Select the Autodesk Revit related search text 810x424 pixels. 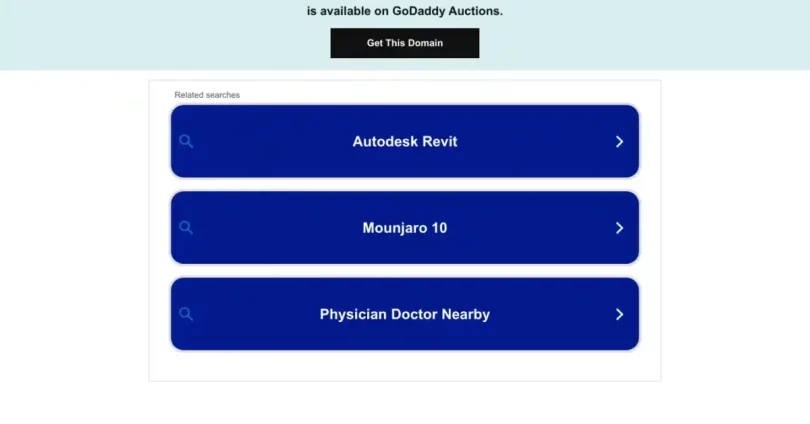[404, 142]
